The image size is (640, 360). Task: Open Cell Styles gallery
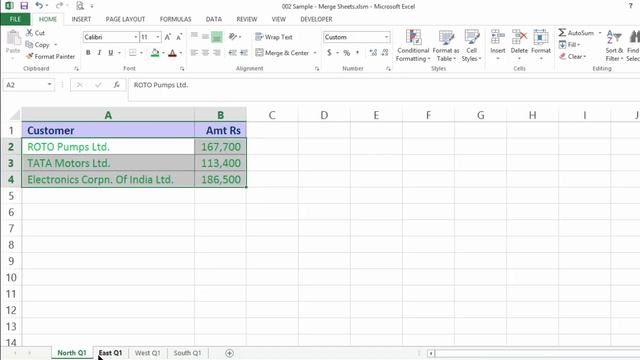471,45
